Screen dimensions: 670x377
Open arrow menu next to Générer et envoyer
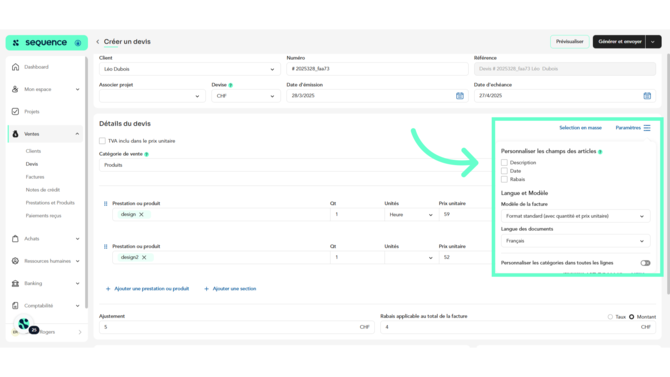coord(653,42)
